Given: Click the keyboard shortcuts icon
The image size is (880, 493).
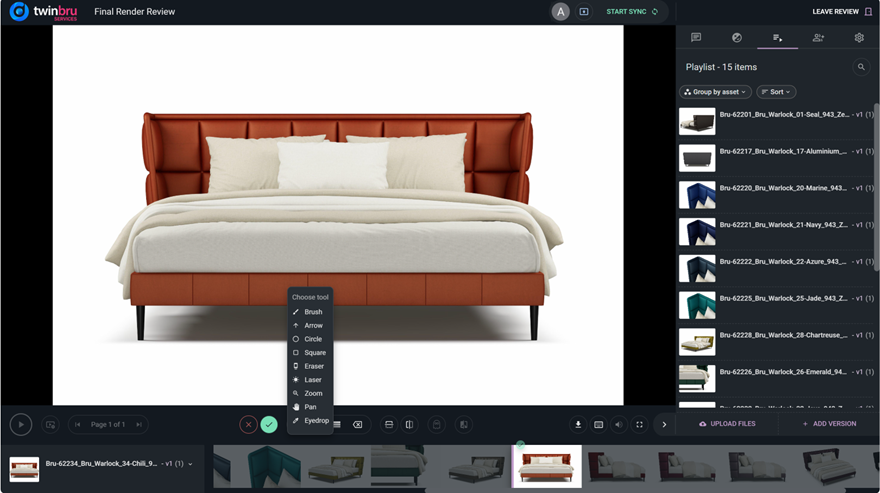Looking at the screenshot, I should click(599, 424).
